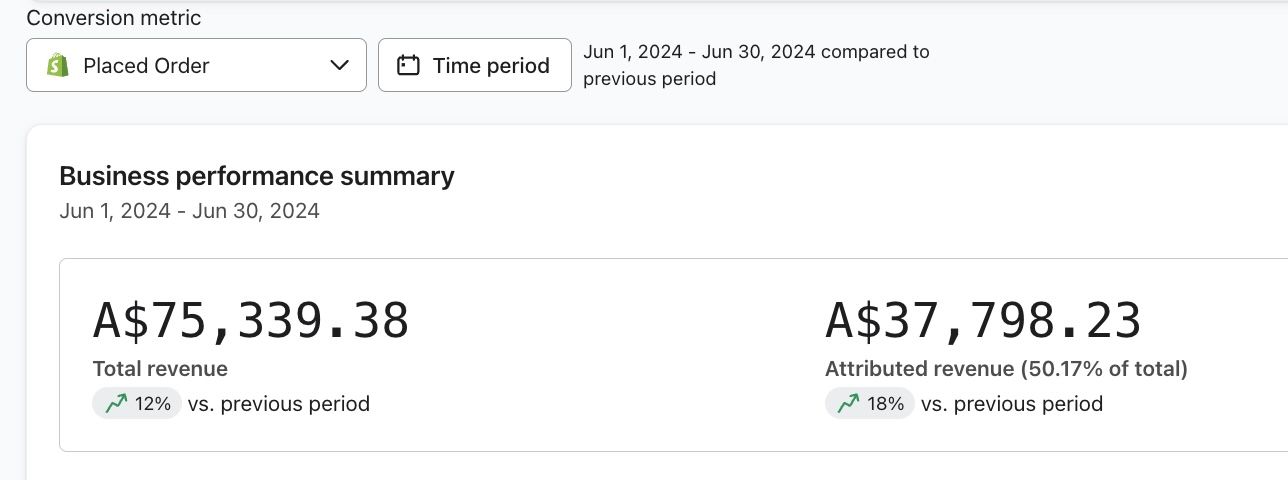Click the green trend arrow beside 18%

tap(849, 404)
